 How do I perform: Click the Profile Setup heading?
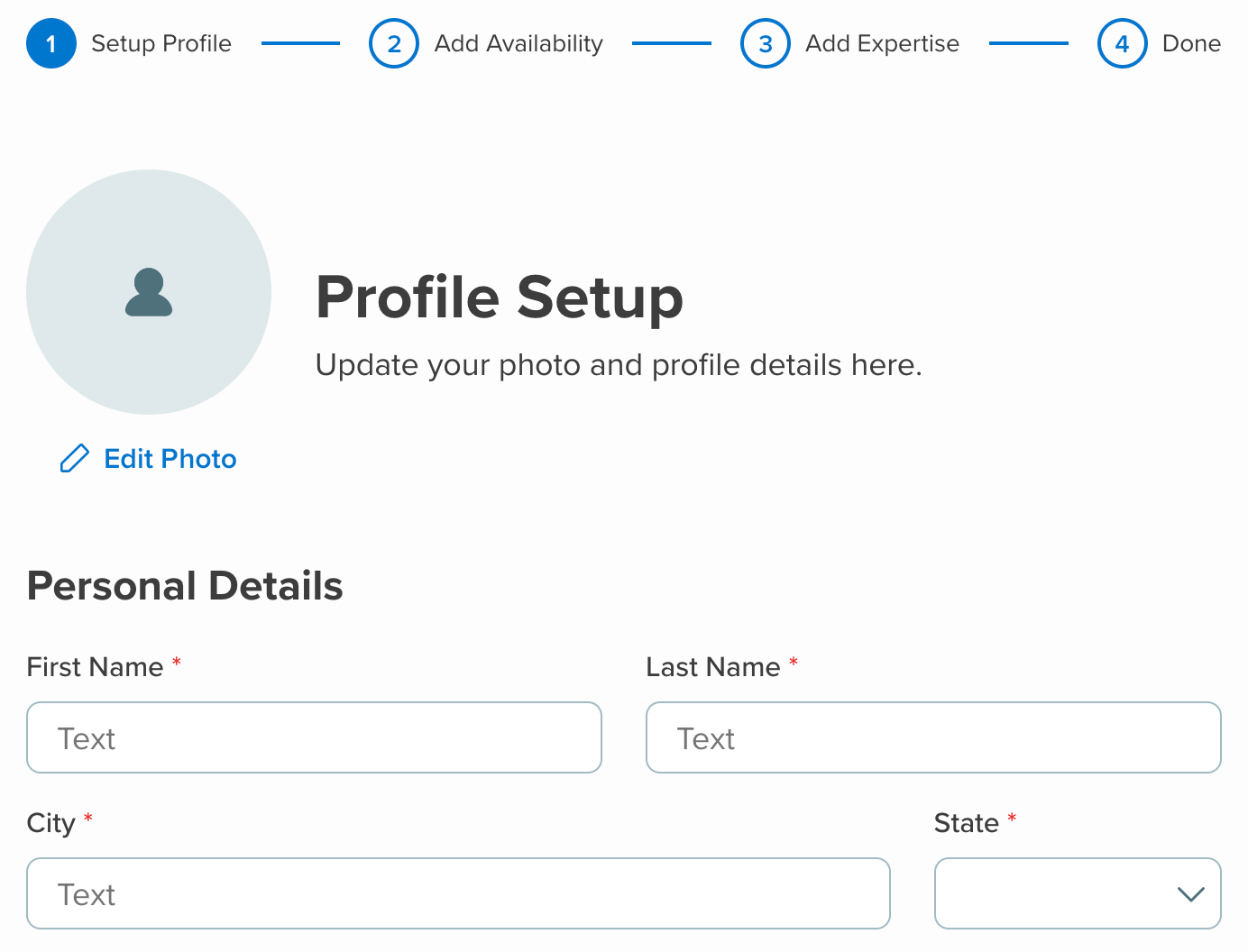point(500,297)
